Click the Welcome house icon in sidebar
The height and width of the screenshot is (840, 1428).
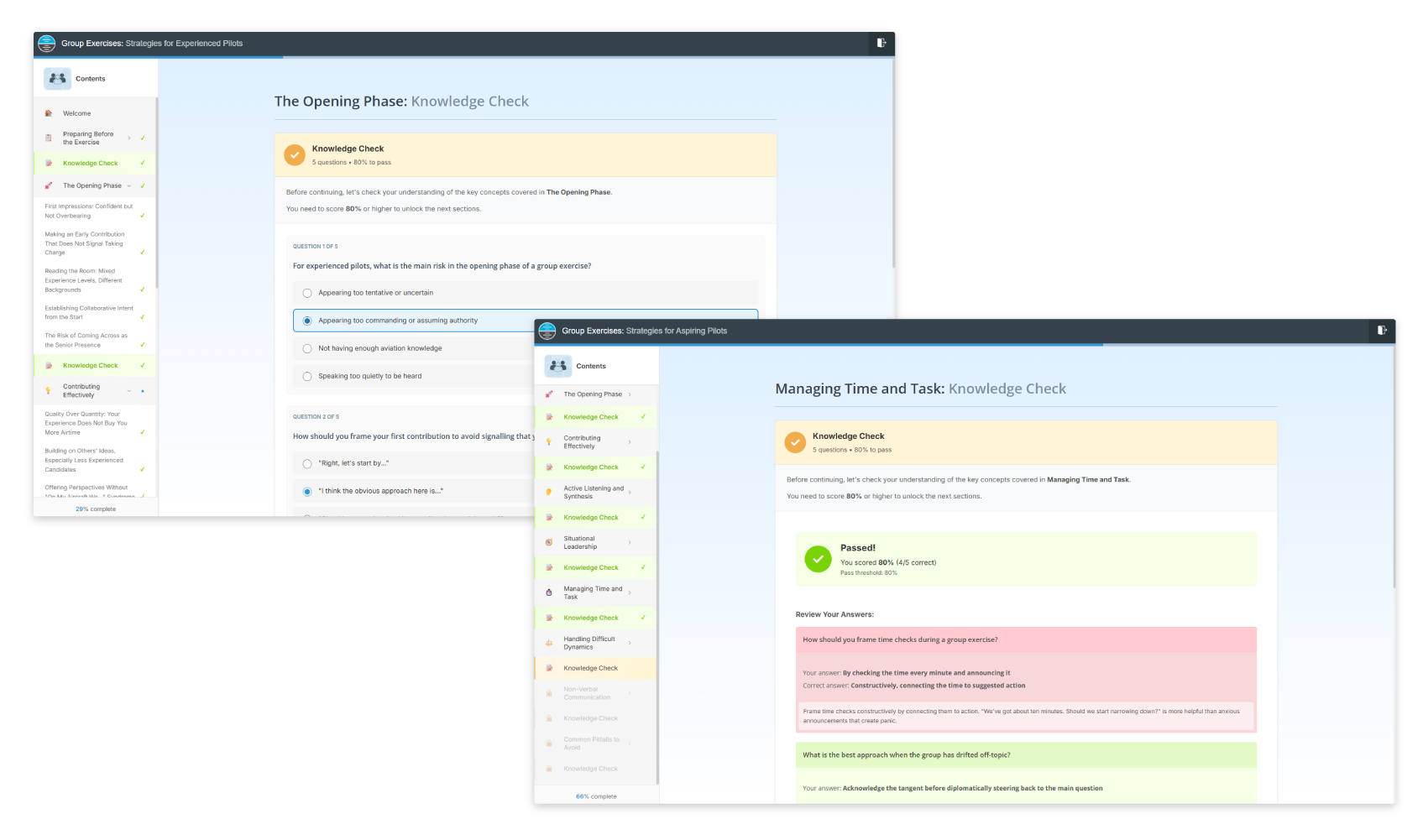(x=49, y=113)
